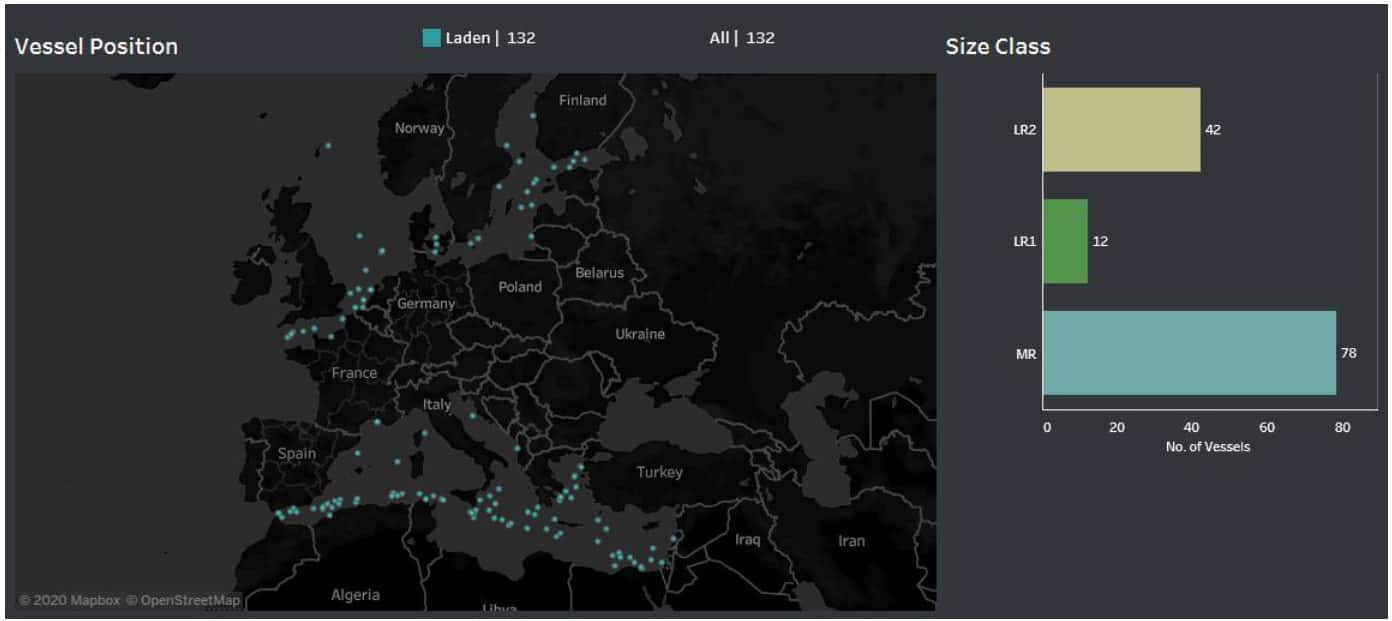Viewport: 1392px width, 621px height.
Task: Click the Italy label on the map
Action: pyautogui.click(x=437, y=405)
